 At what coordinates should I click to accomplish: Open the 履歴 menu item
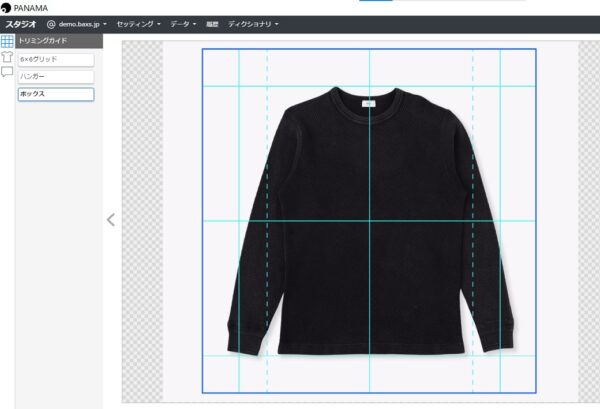point(212,23)
